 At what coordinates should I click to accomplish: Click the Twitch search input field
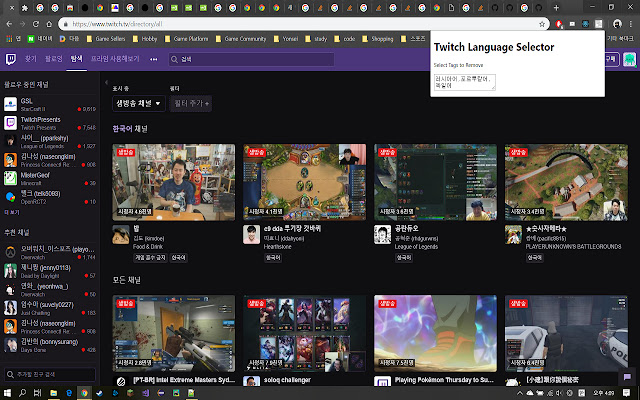click(x=251, y=60)
